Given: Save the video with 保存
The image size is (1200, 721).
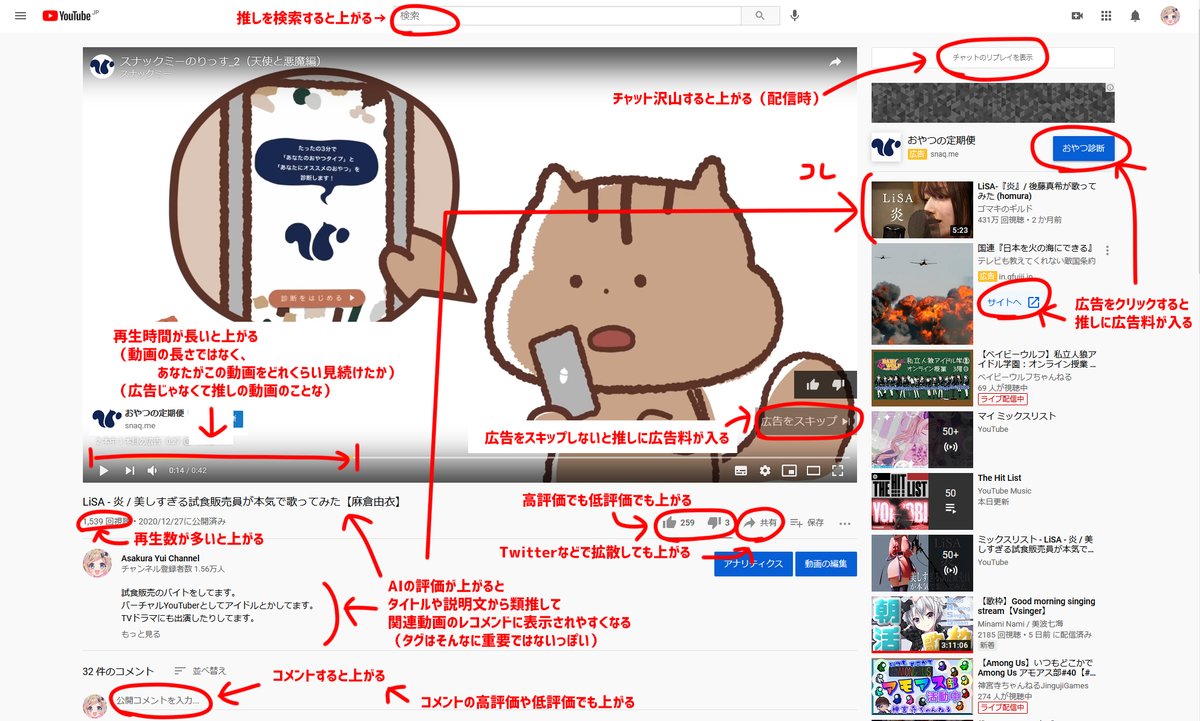Looking at the screenshot, I should (807, 522).
